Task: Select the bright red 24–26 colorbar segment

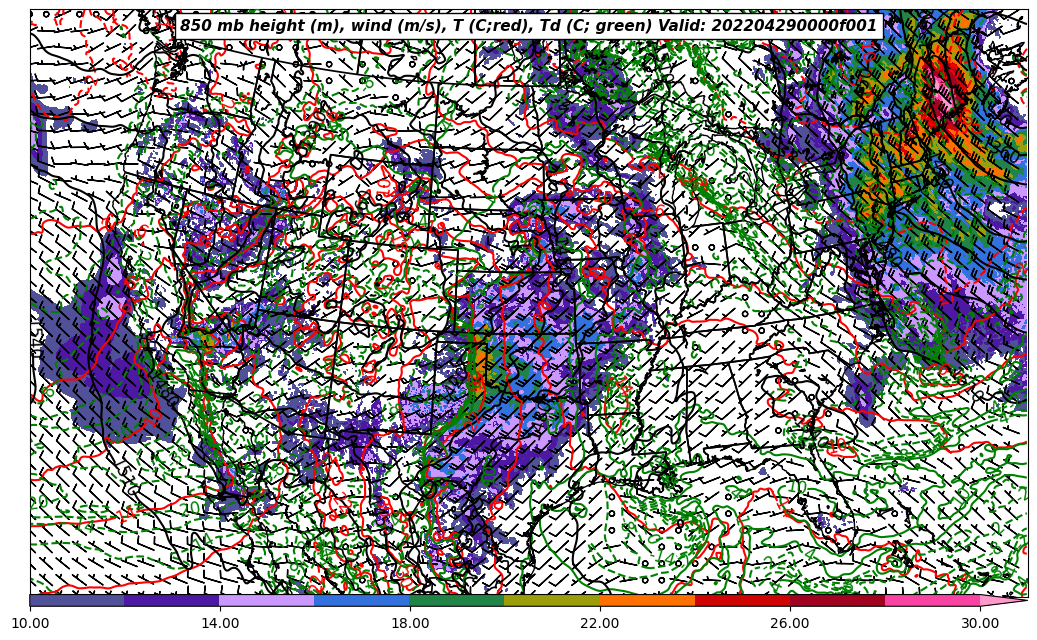Action: point(742,601)
